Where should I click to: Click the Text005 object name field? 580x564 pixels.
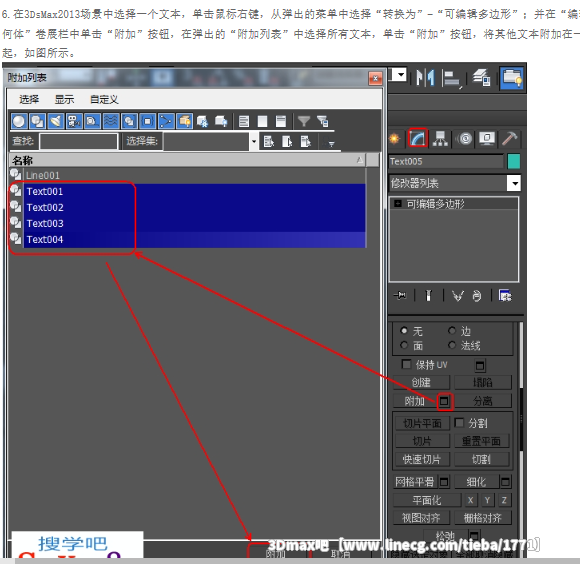pos(446,162)
